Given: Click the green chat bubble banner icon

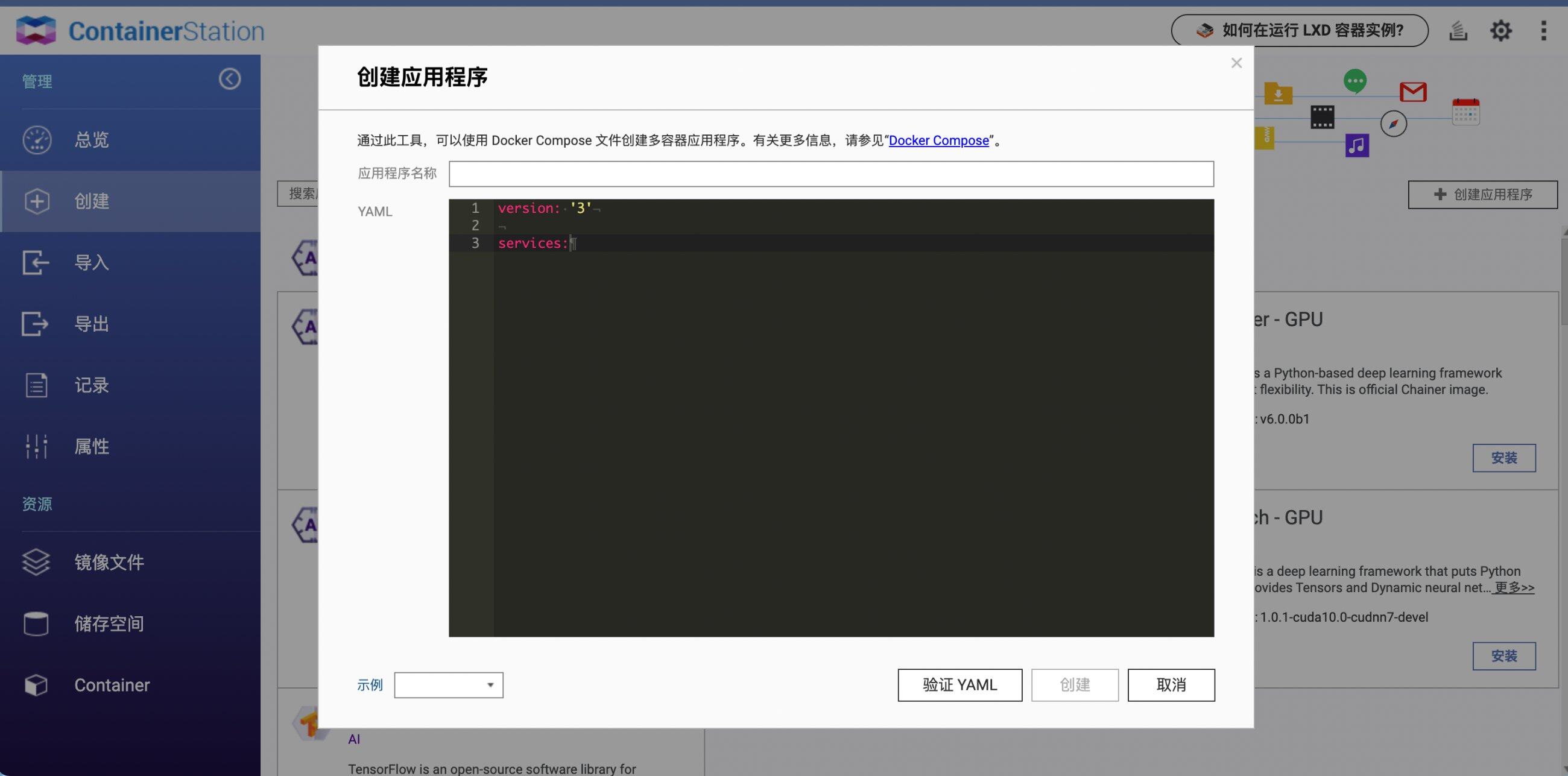Looking at the screenshot, I should tap(1355, 81).
